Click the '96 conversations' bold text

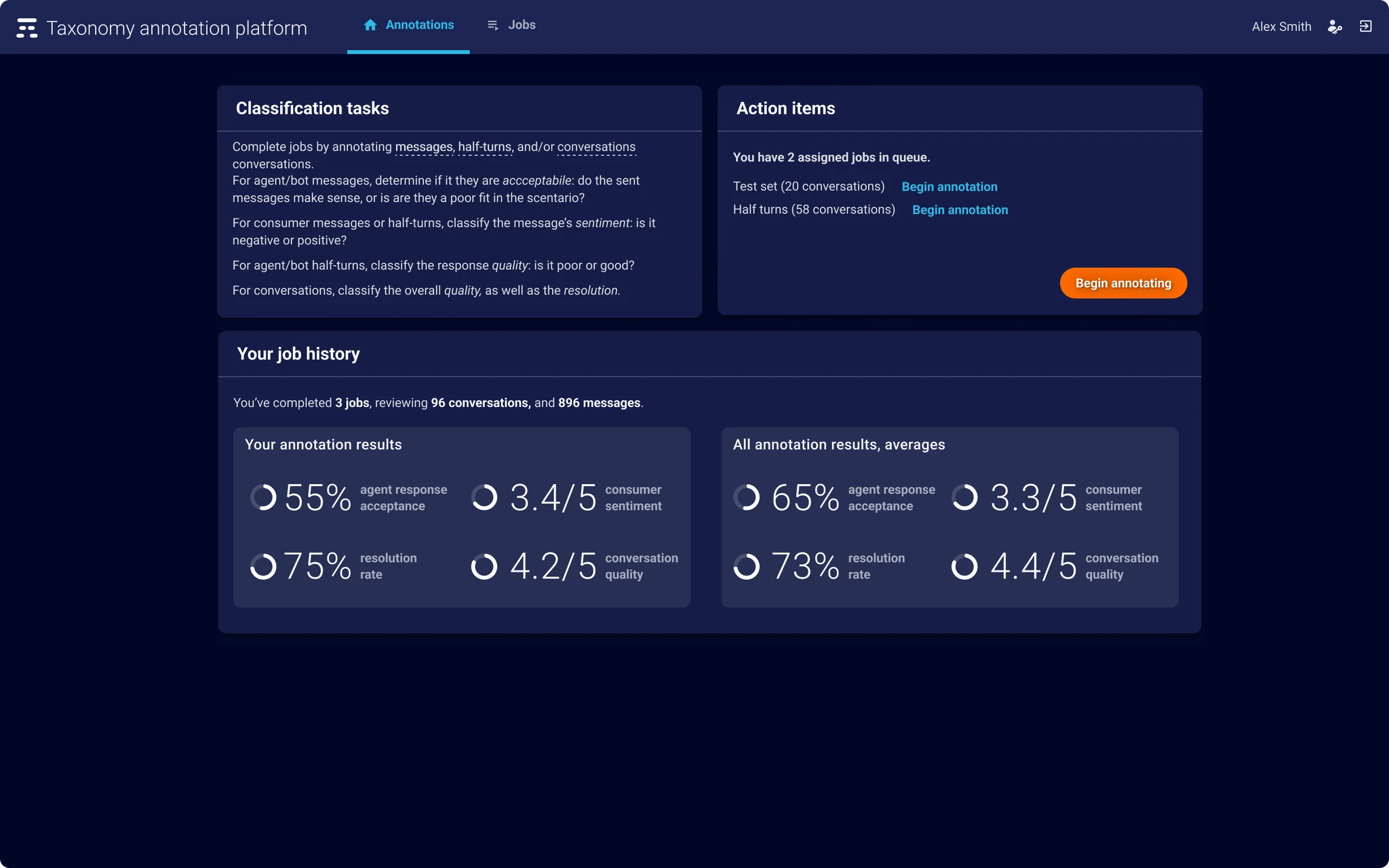[480, 403]
